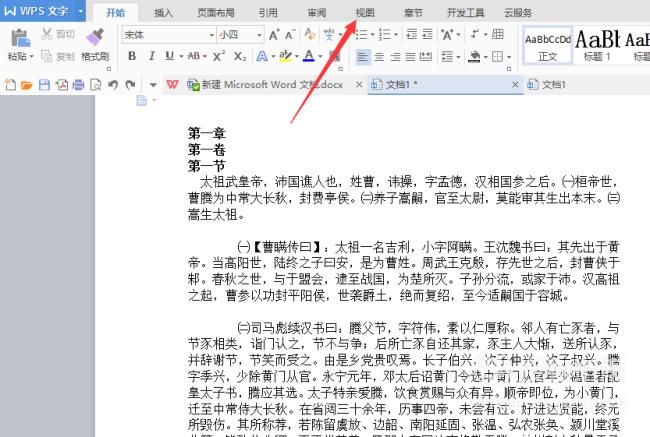
Task: Apply the 标题 1 style
Action: tap(597, 46)
